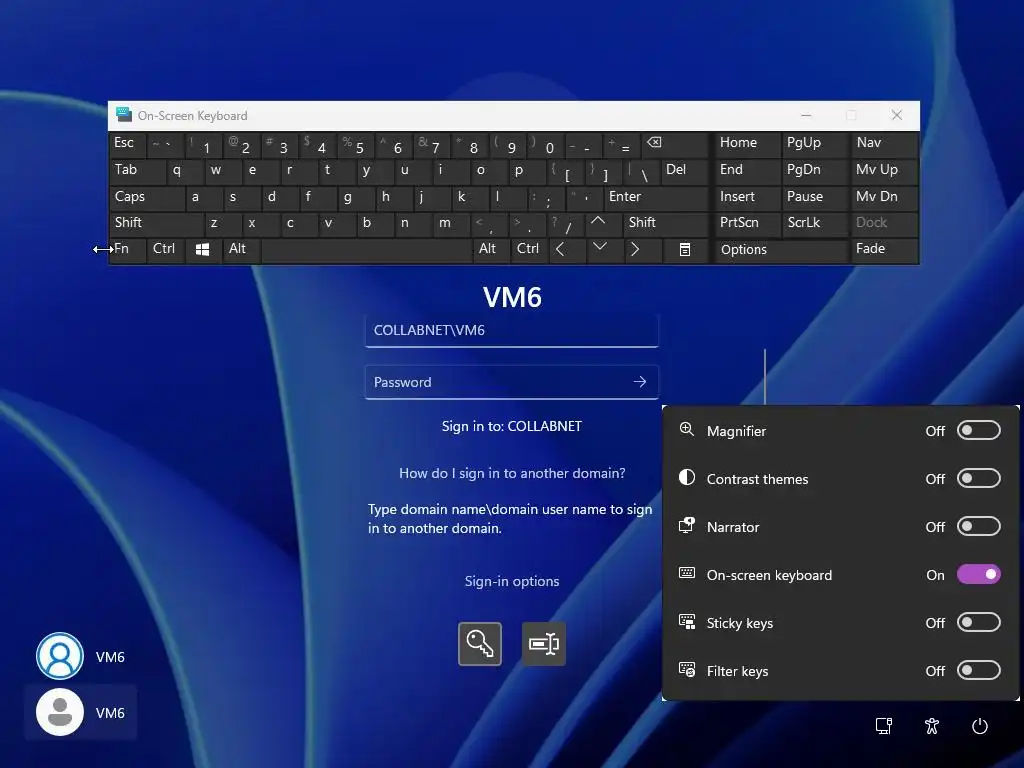Screen dimensions: 1024x768
Task: Click How do I sign in to another domain
Action: [x=512, y=473]
